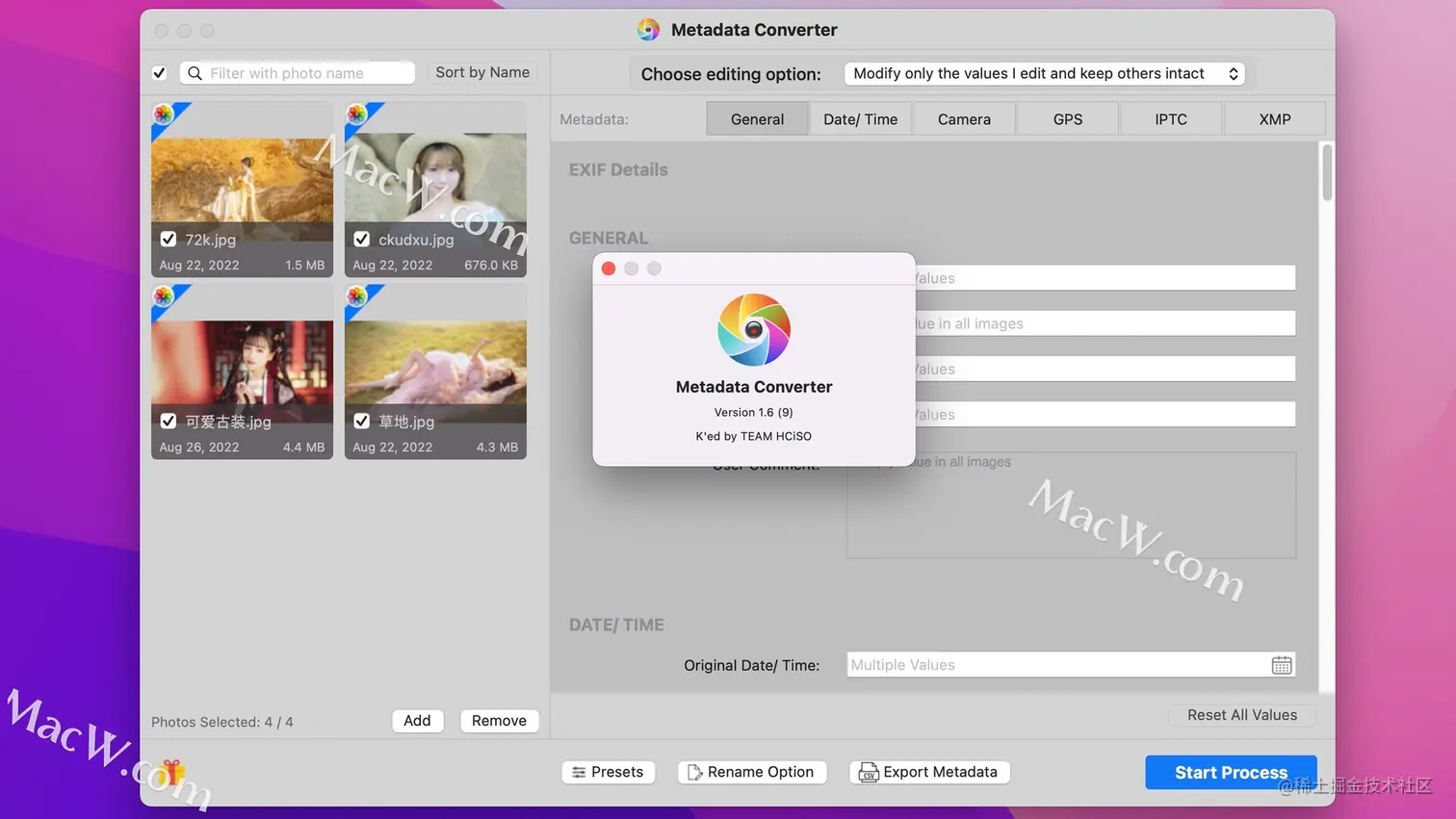Click Reset All Values

pyautogui.click(x=1242, y=715)
